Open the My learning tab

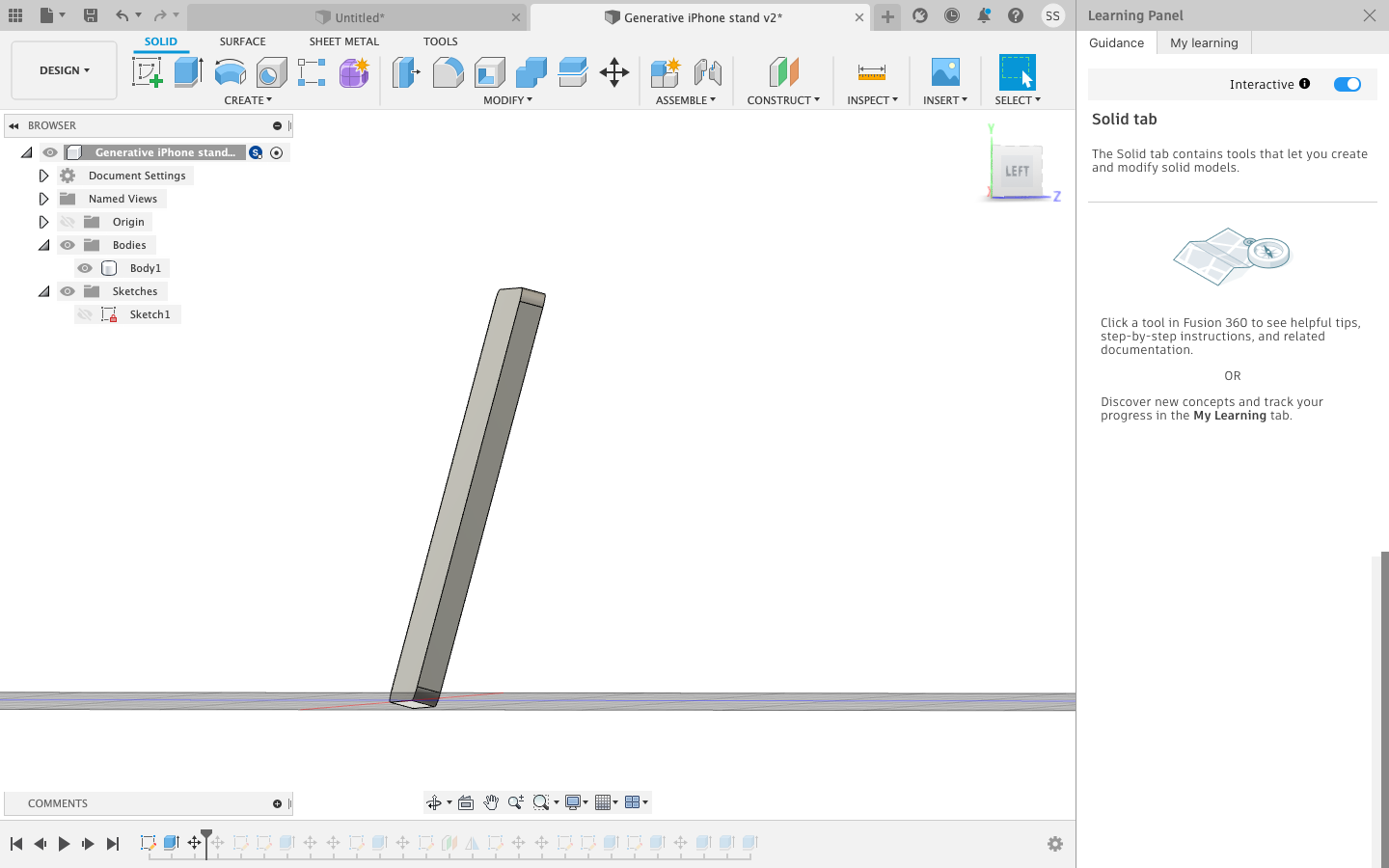(x=1203, y=42)
